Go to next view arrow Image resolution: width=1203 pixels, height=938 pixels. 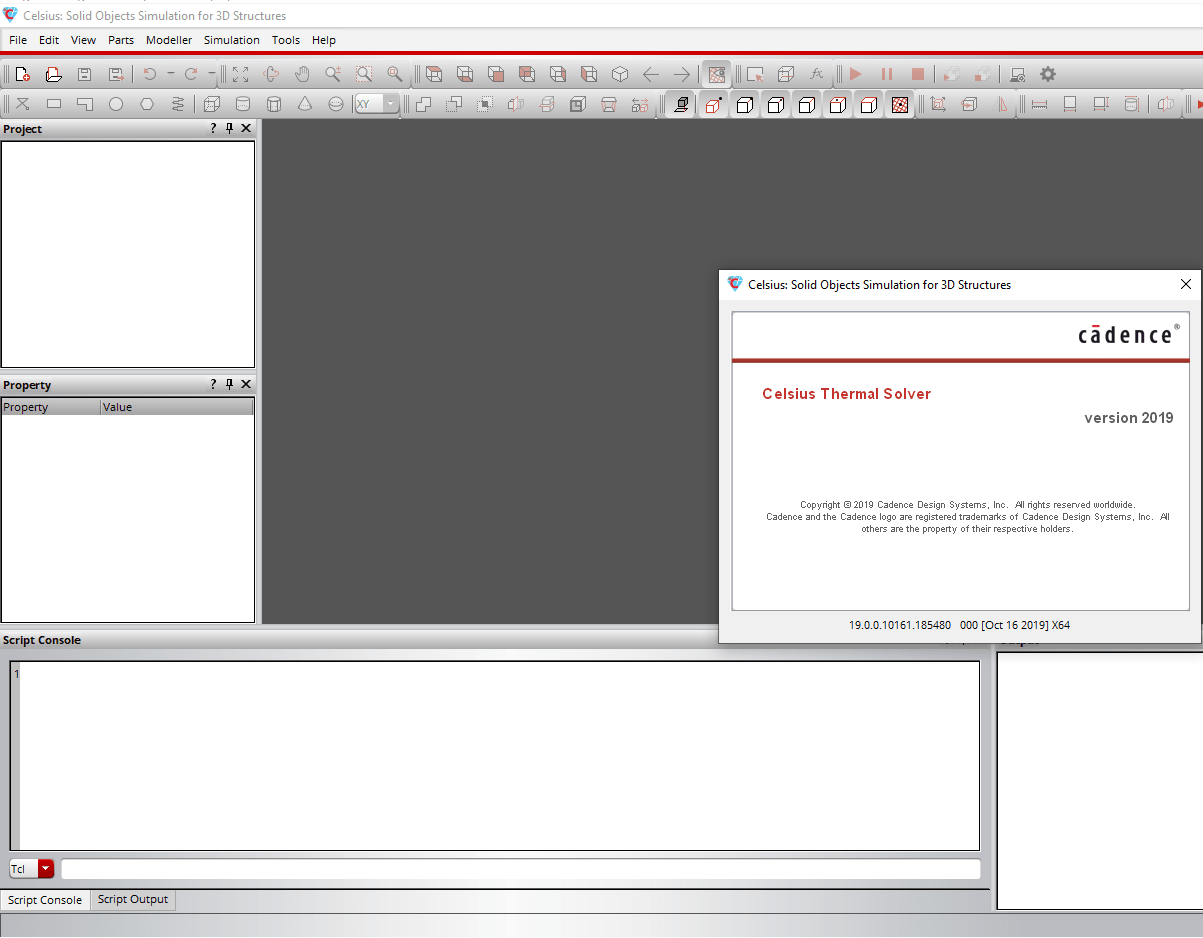click(682, 74)
